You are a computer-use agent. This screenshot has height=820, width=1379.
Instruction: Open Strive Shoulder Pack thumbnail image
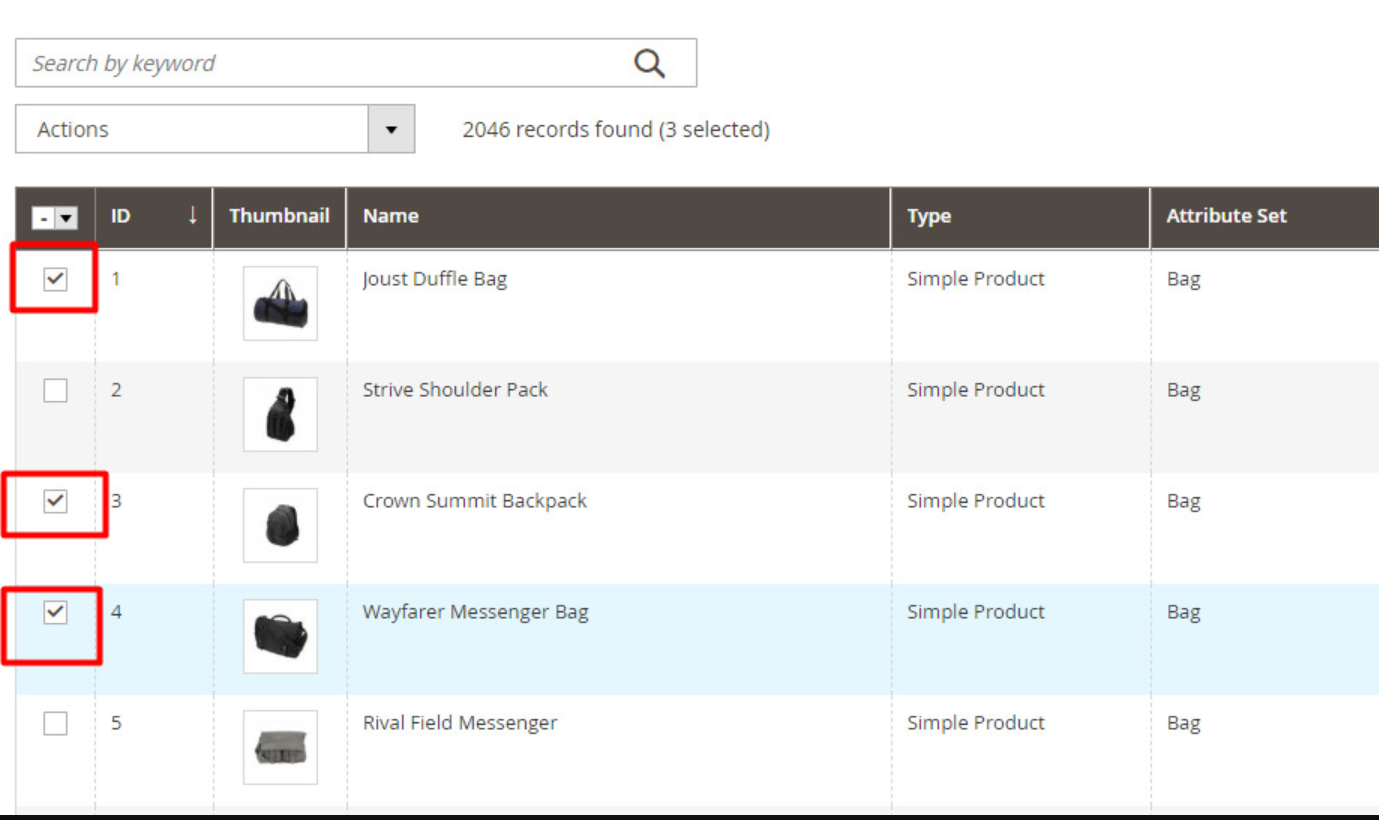pos(280,414)
